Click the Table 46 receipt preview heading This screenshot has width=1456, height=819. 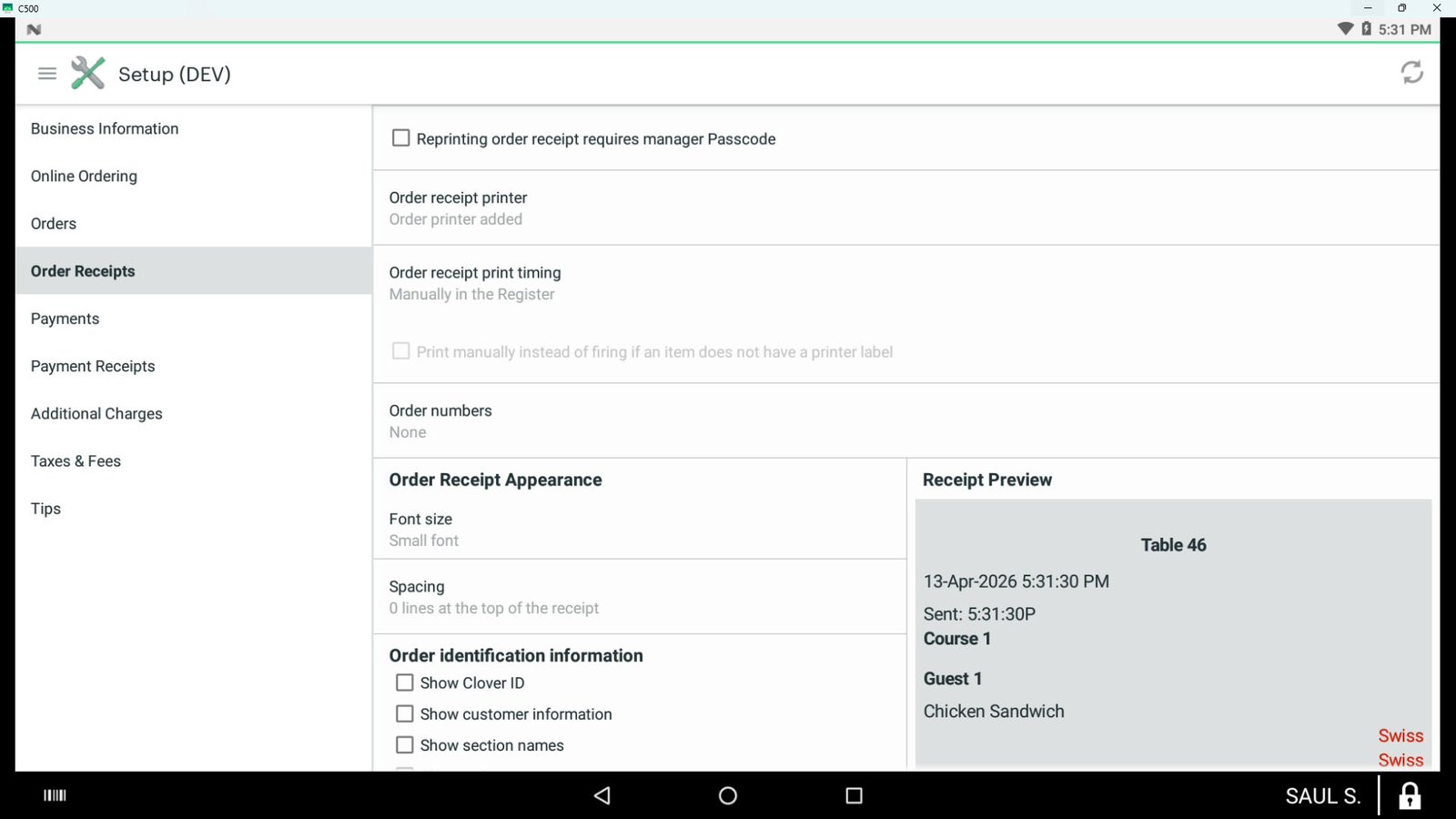(x=1174, y=544)
